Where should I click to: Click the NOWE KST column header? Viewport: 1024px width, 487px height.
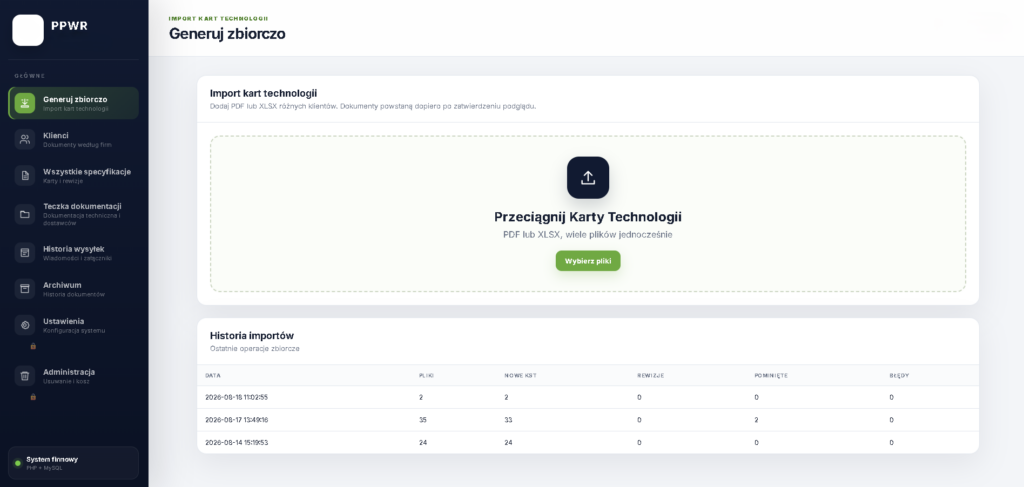click(x=519, y=375)
